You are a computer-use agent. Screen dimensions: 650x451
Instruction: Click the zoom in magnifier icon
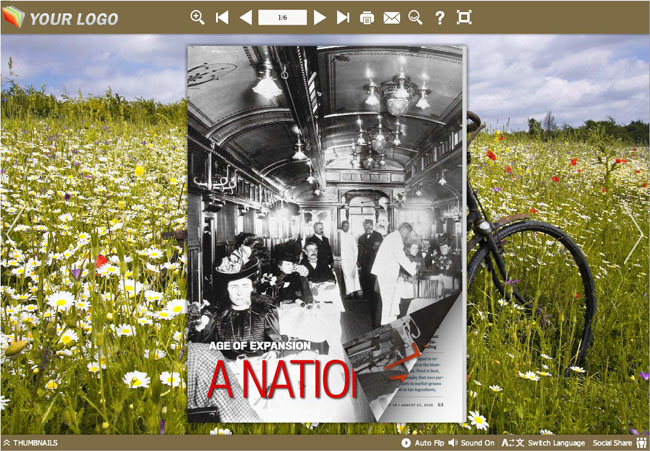tap(197, 17)
